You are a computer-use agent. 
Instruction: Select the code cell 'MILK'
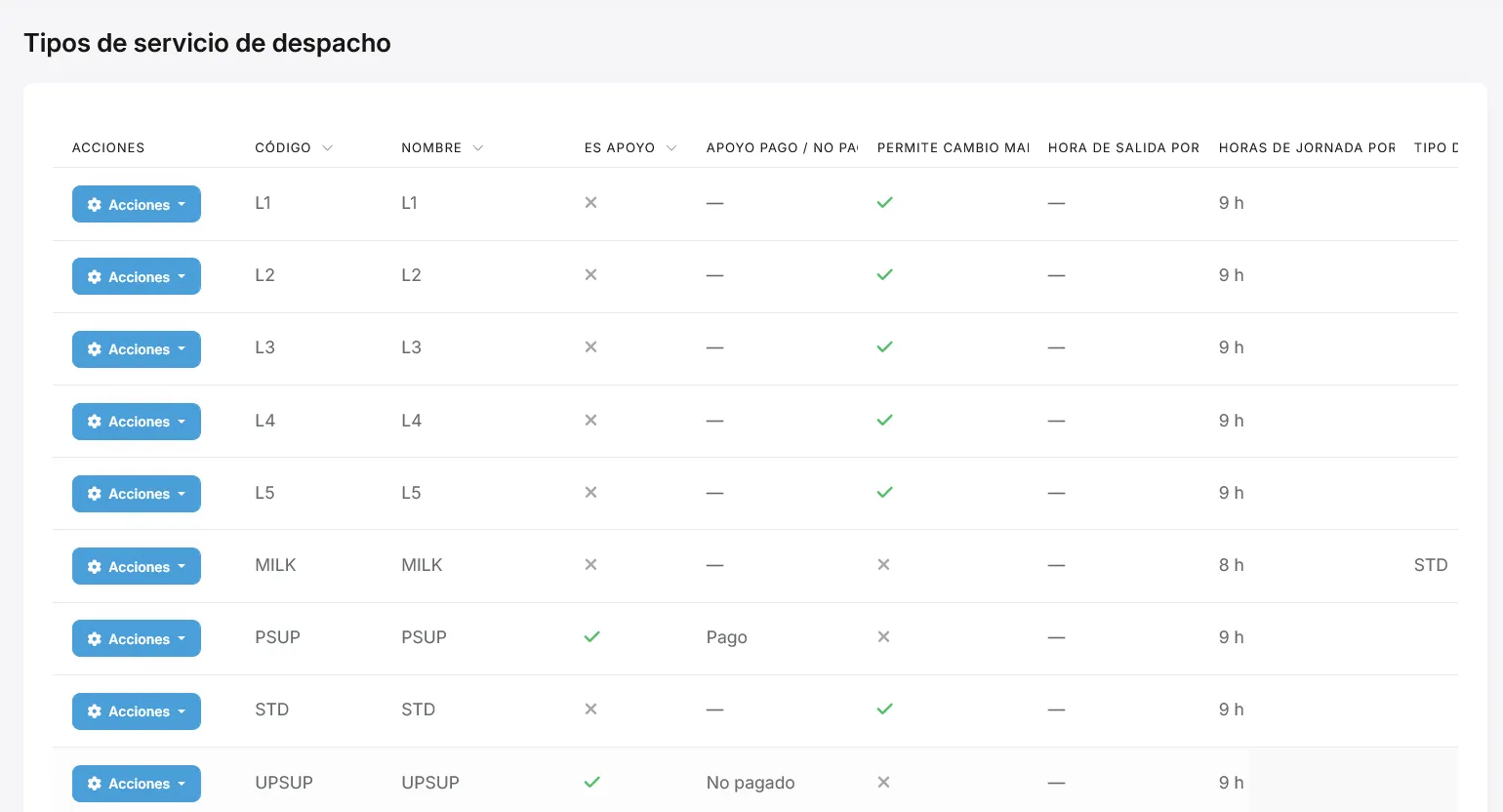[x=275, y=565]
